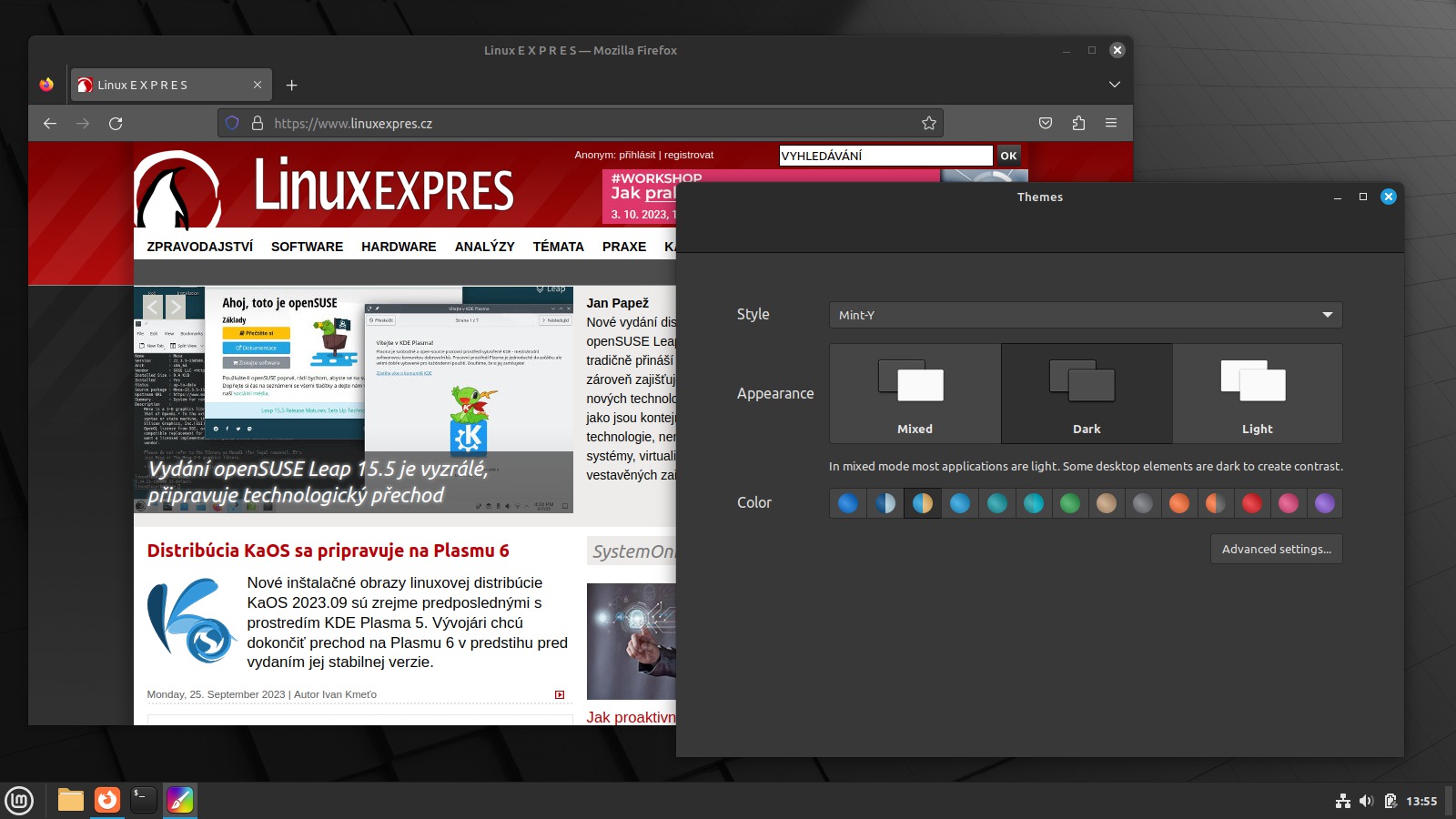Open the TÉMATA menu section
This screenshot has width=1456, height=819.
click(x=559, y=247)
